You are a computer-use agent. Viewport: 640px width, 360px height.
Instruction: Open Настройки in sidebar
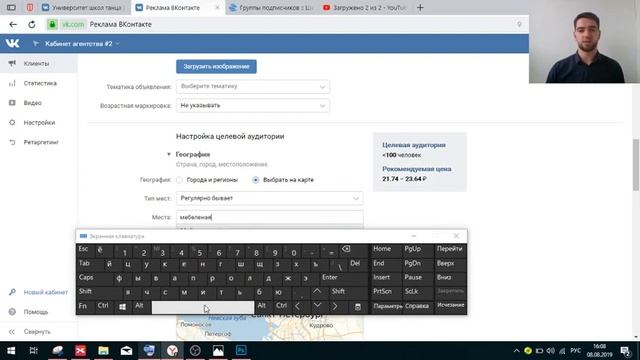pyautogui.click(x=38, y=122)
